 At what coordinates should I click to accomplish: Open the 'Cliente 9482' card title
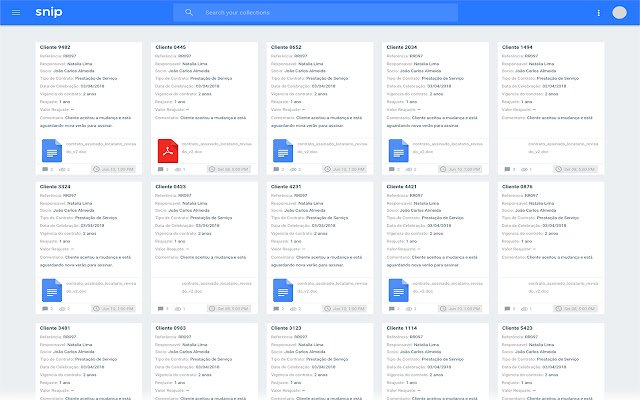(x=55, y=47)
